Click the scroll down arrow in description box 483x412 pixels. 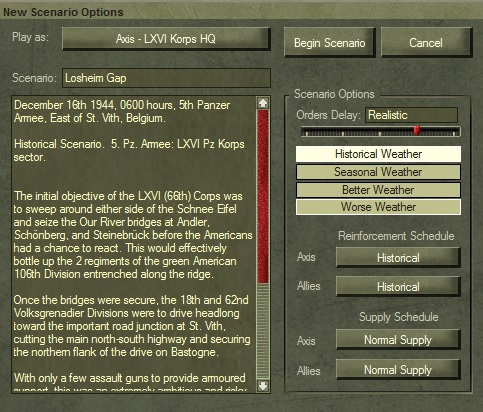[263, 386]
